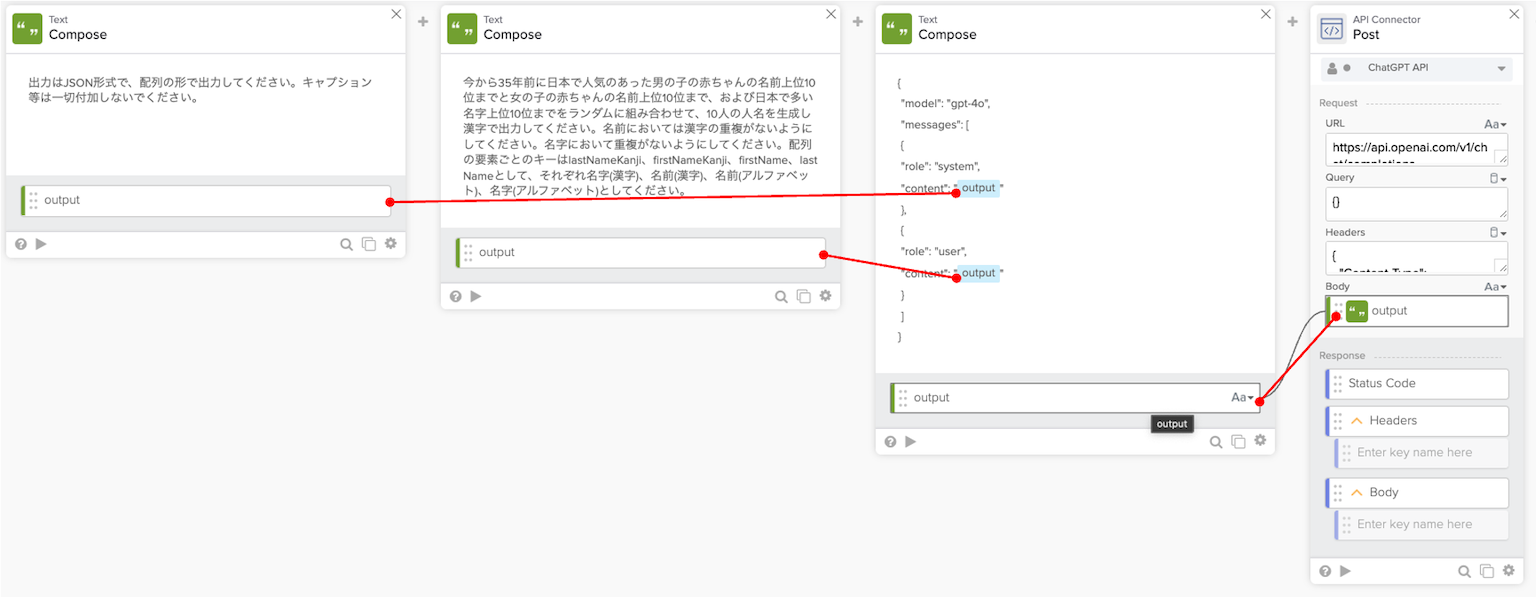
Task: Run the API Connector Post card's play icon
Action: tap(1345, 571)
